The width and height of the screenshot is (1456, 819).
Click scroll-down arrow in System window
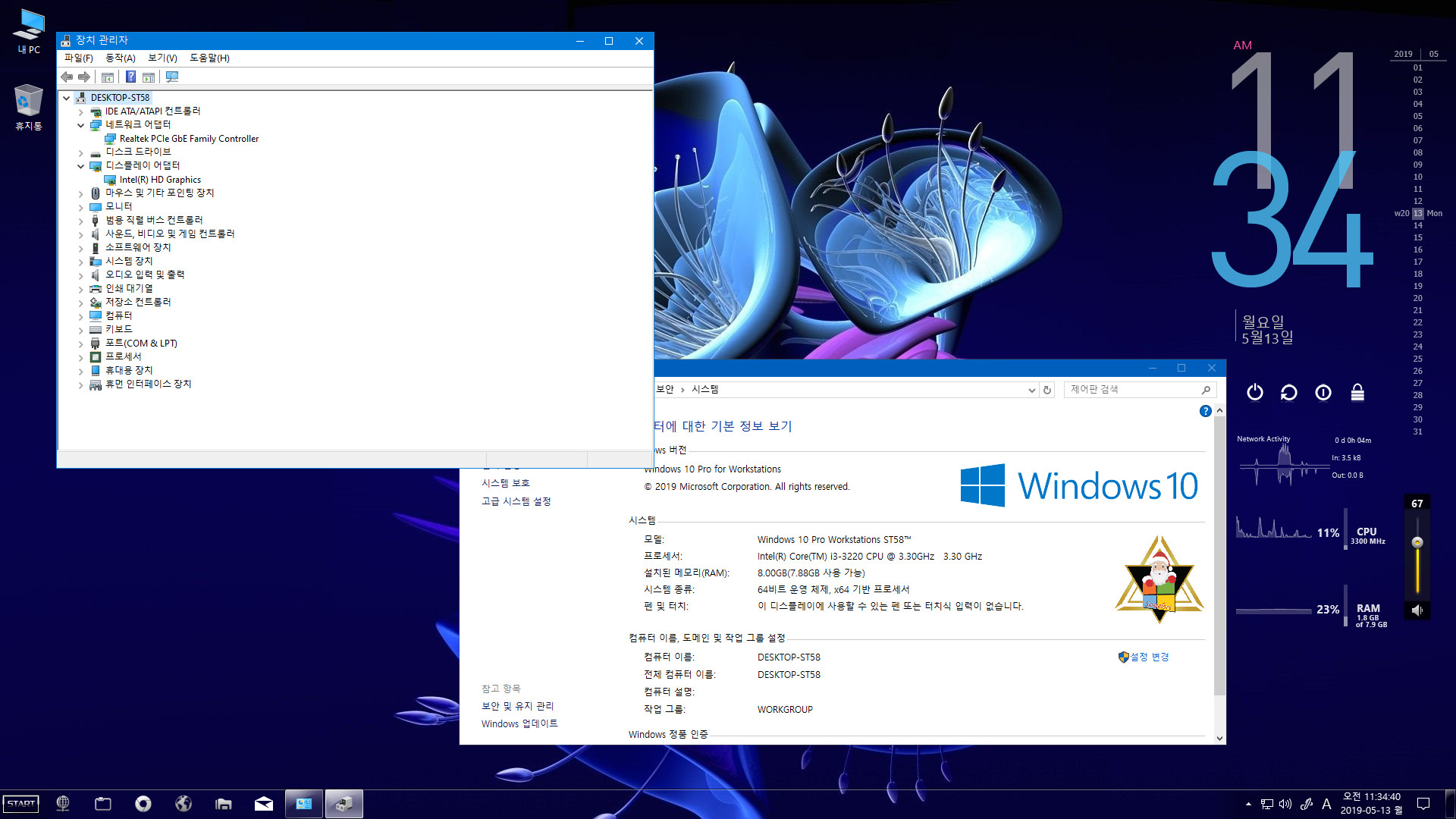[1219, 738]
